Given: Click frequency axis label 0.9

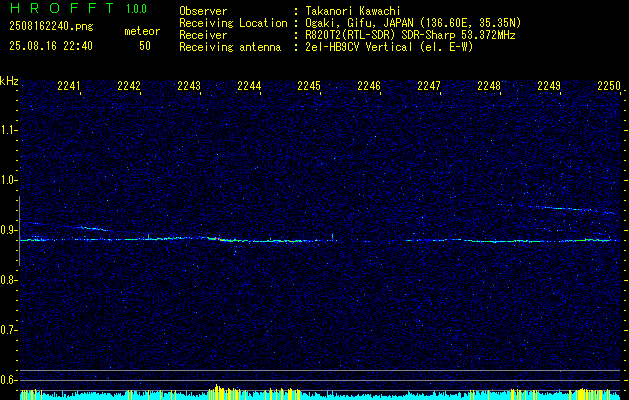Looking at the screenshot, I should (x=9, y=230).
